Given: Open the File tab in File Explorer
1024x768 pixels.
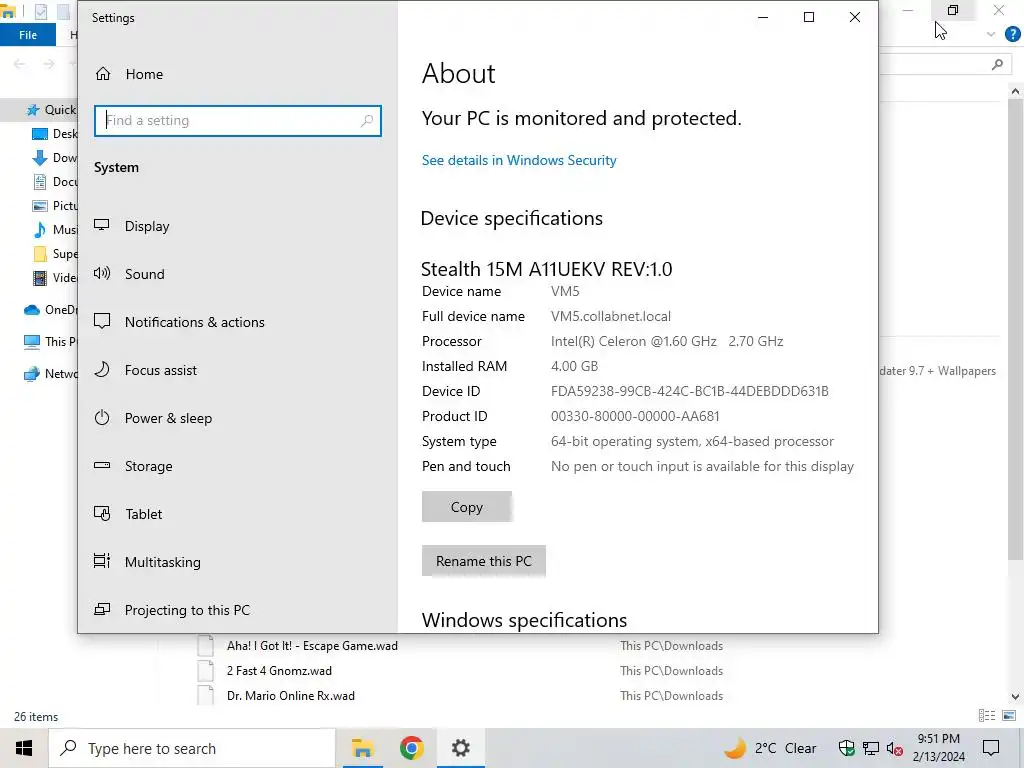Looking at the screenshot, I should [x=28, y=35].
